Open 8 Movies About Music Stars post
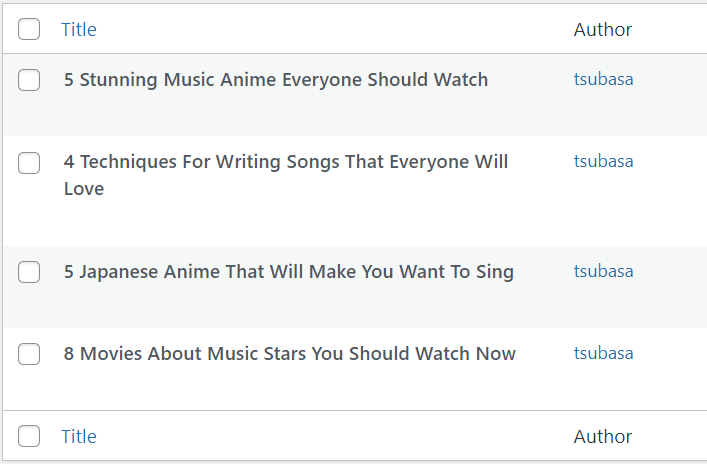 [x=290, y=354]
